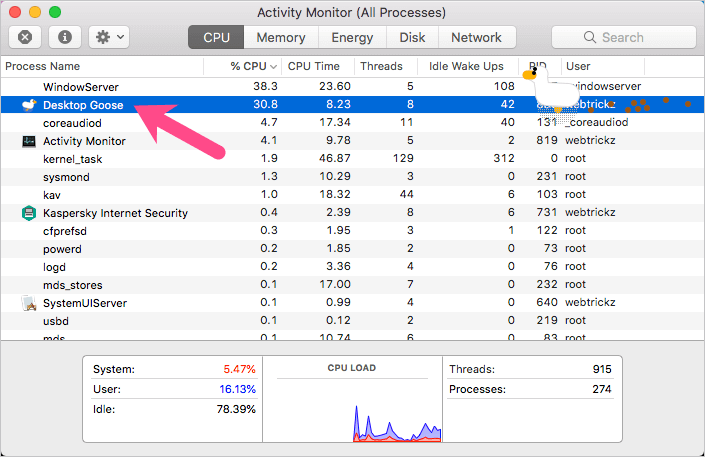705x457 pixels.
Task: Click the 38.3 CPU value for WindowServer
Action: click(x=265, y=86)
